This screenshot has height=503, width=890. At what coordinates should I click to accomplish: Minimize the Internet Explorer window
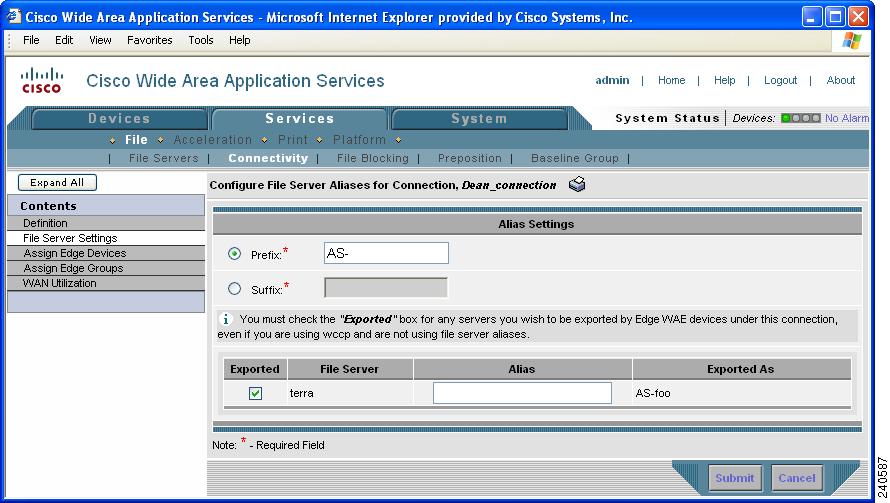point(812,16)
